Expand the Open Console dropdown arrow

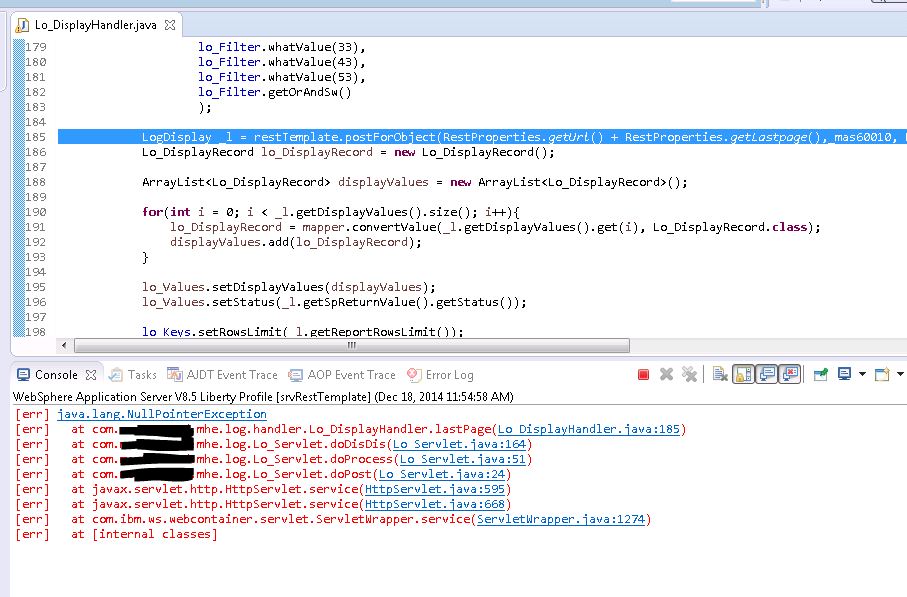click(900, 374)
